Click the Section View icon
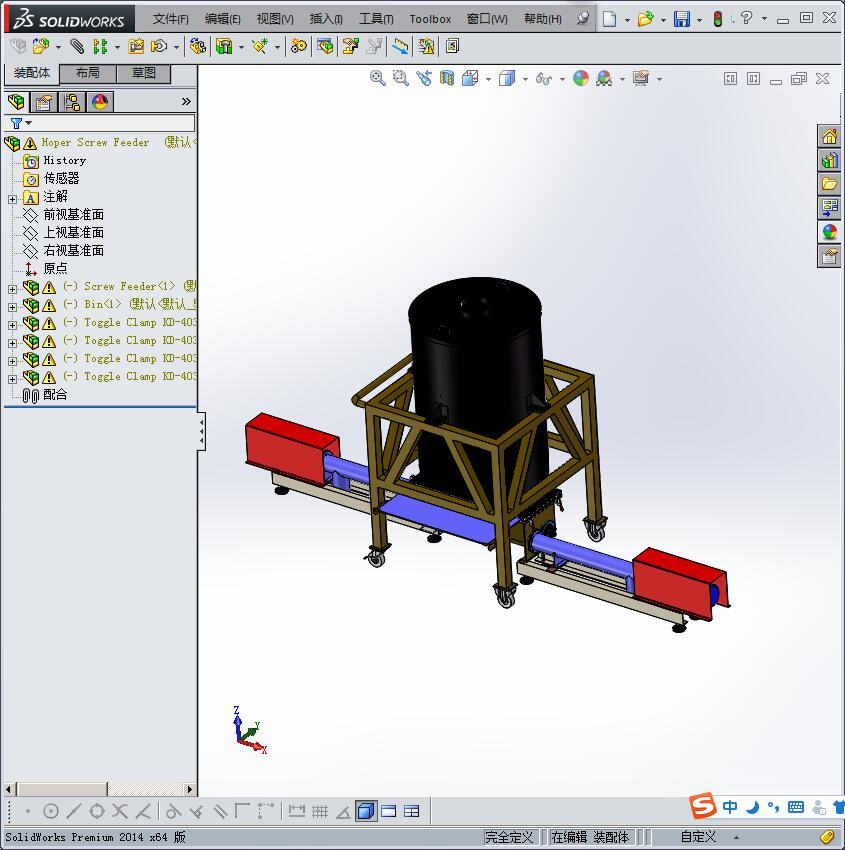This screenshot has width=845, height=850. (x=447, y=79)
